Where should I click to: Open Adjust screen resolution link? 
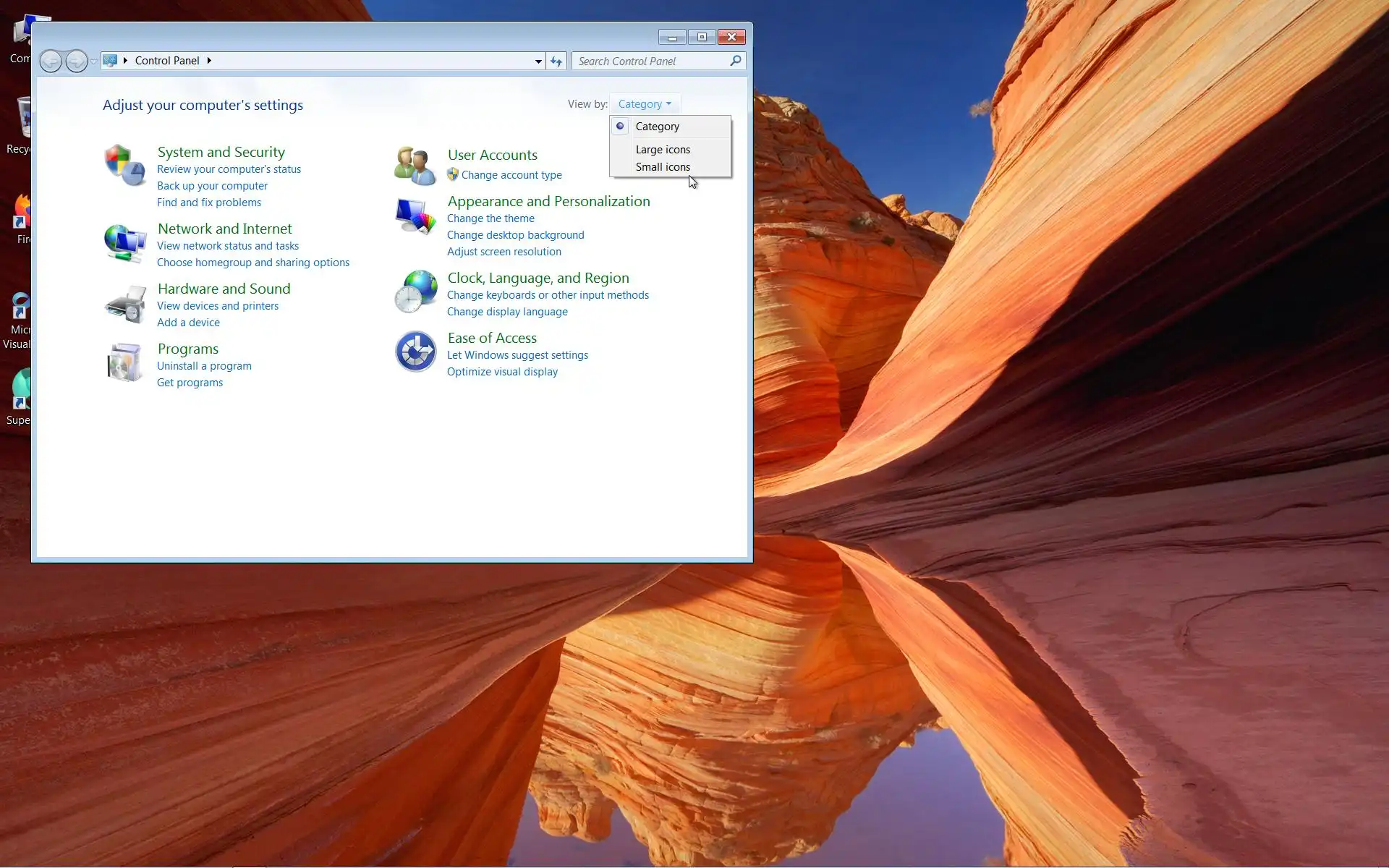point(504,252)
